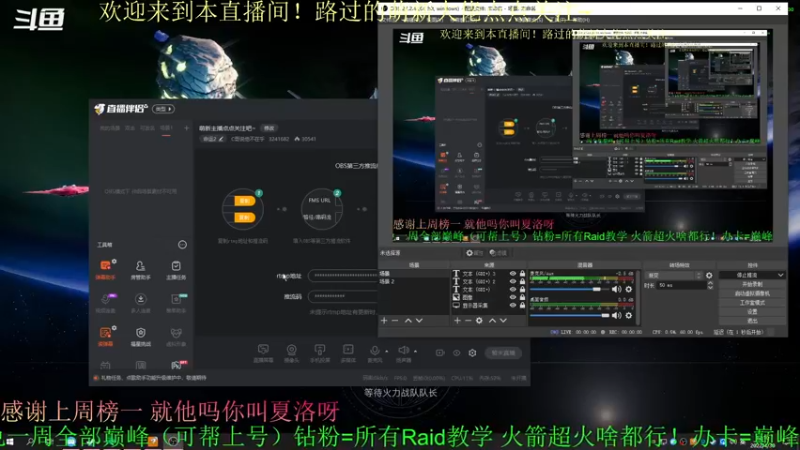Open source properties gear under the sources list
The image size is (800, 450).
tap(479, 320)
